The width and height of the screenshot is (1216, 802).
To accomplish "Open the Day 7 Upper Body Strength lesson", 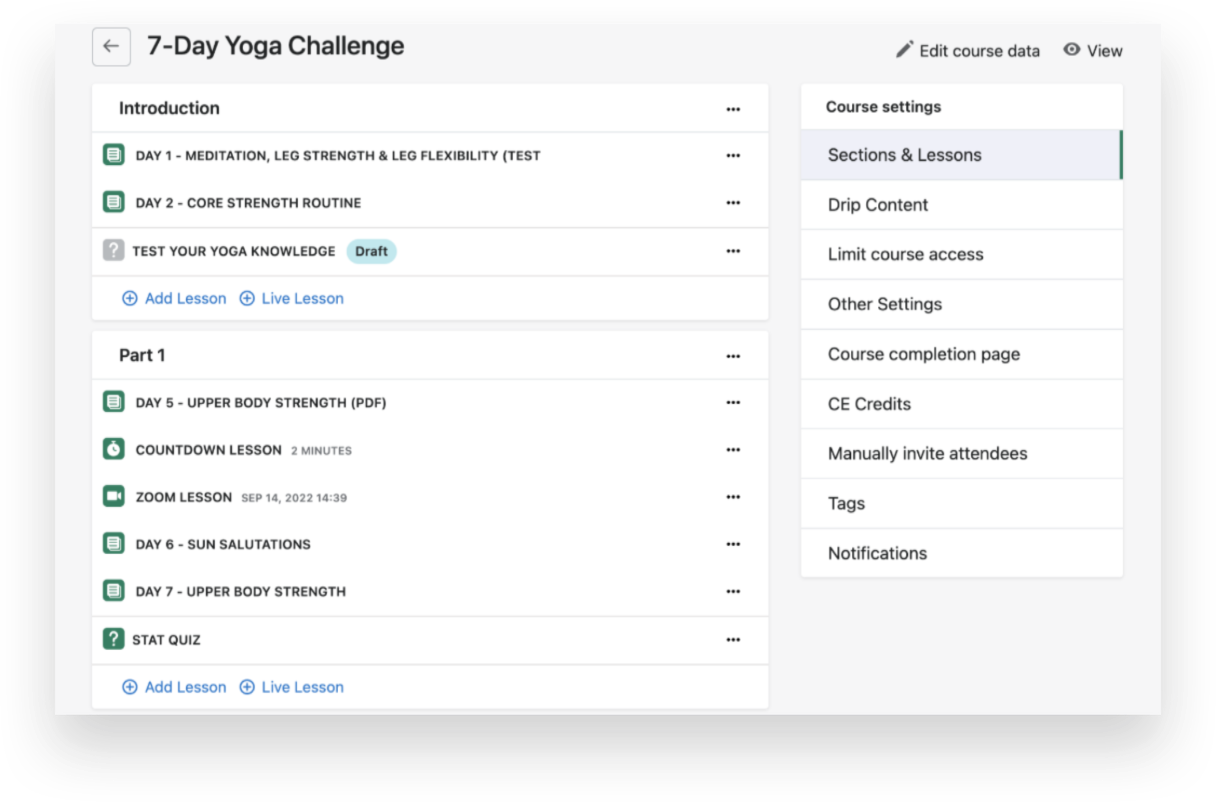I will tap(240, 591).
